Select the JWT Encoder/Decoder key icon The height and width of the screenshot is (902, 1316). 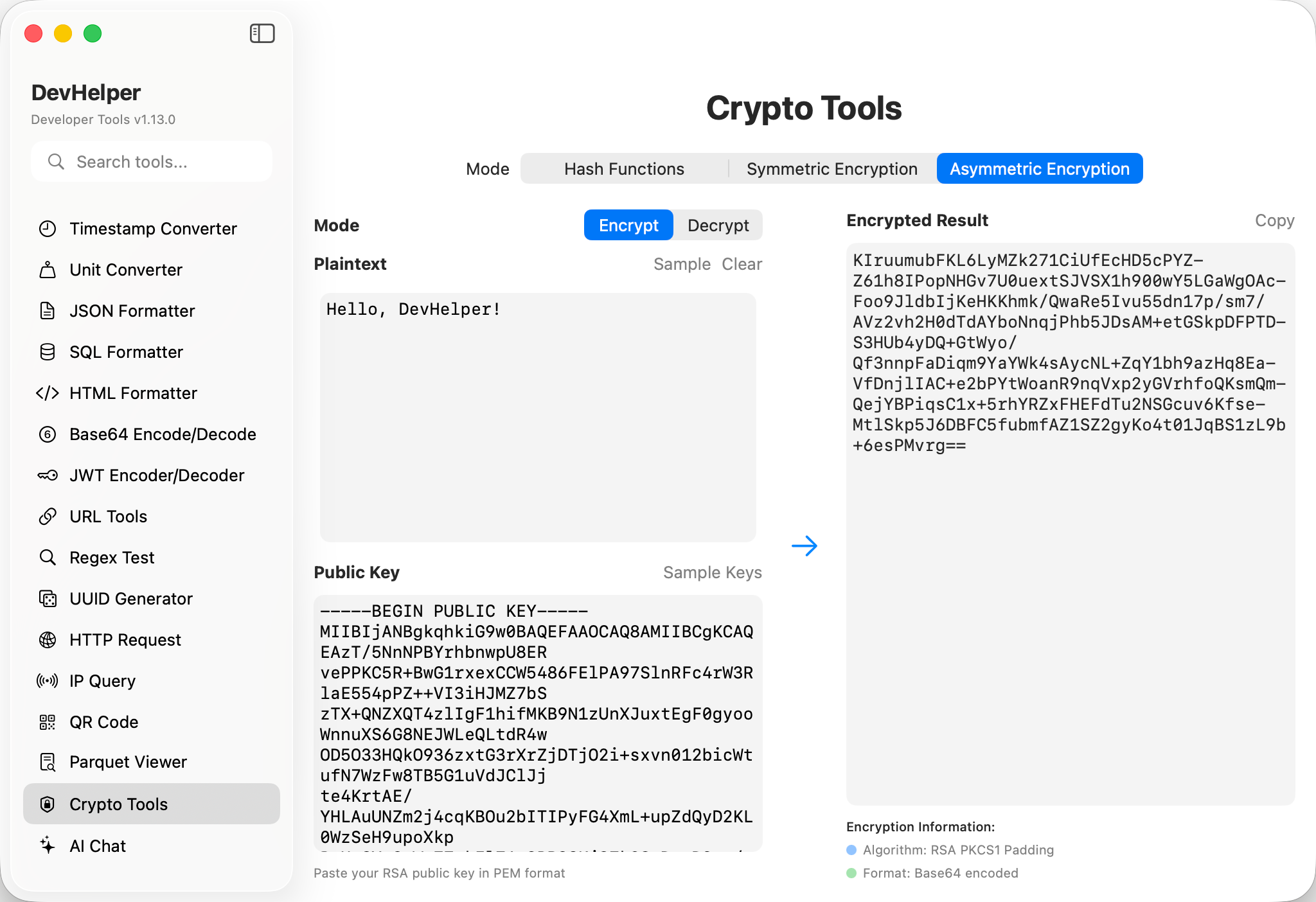click(48, 475)
